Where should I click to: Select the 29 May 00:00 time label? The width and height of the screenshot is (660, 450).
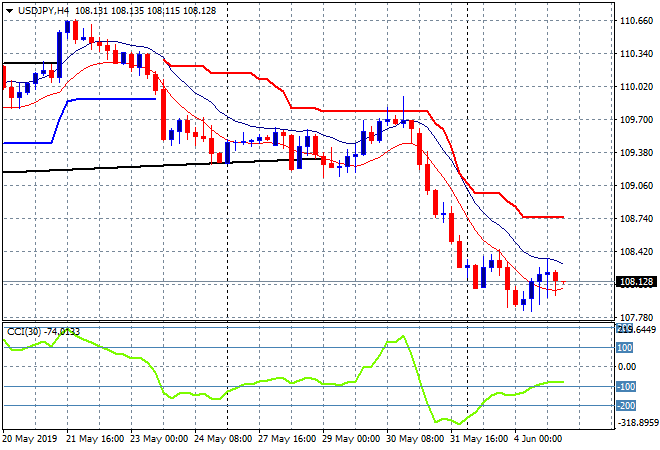coord(351,439)
